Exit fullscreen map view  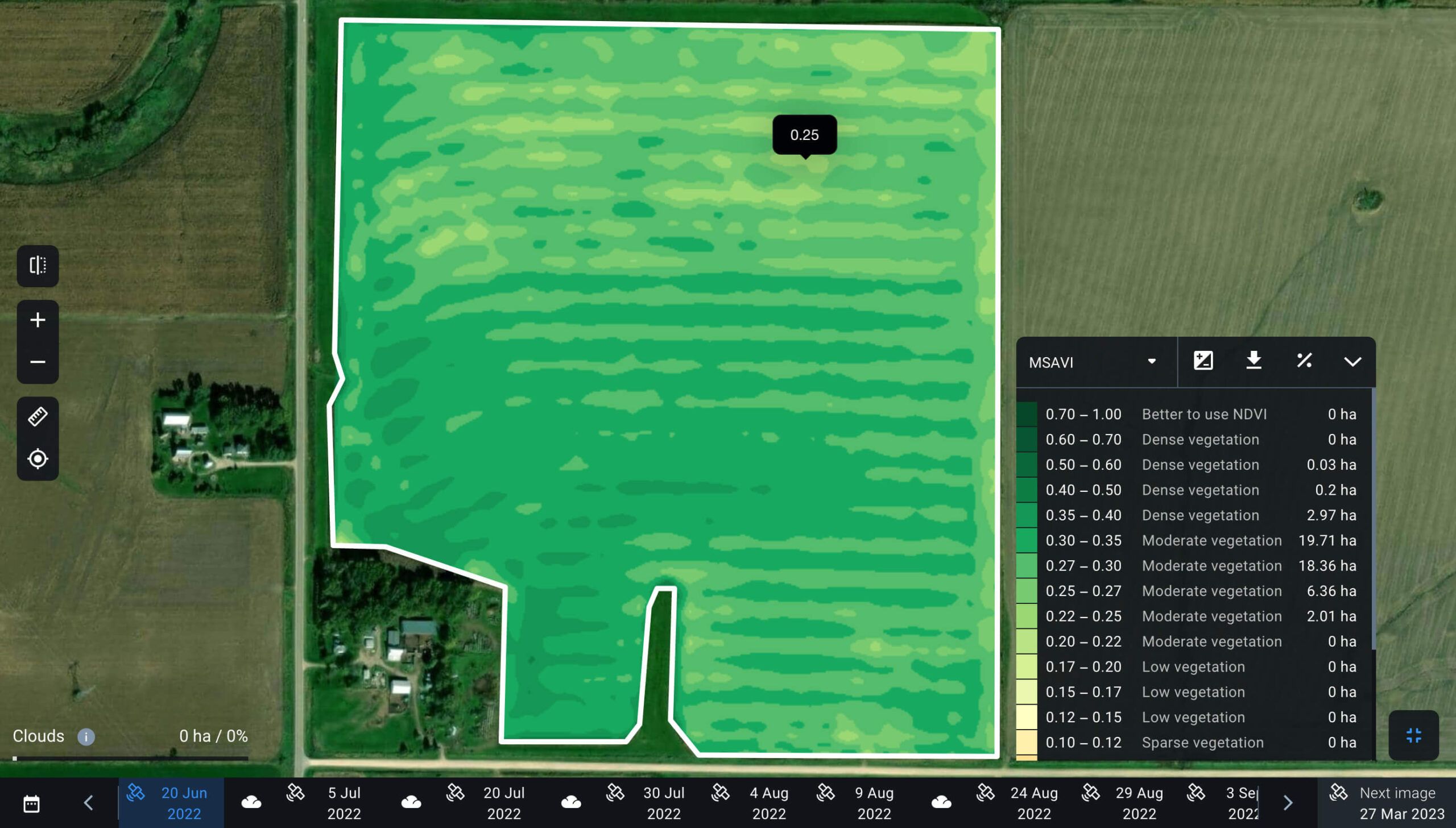(x=1413, y=735)
